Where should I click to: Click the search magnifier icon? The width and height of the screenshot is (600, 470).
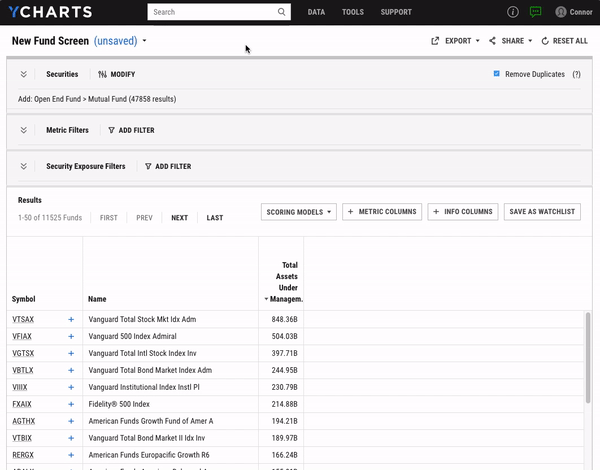click(281, 12)
